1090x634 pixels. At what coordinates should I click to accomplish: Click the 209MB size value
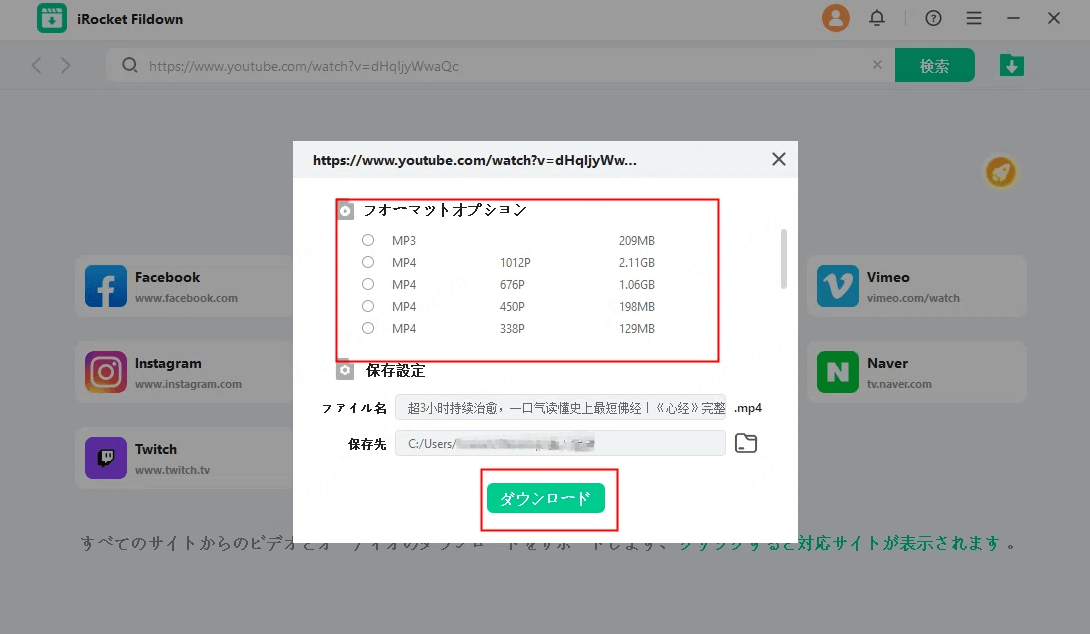[x=637, y=241]
